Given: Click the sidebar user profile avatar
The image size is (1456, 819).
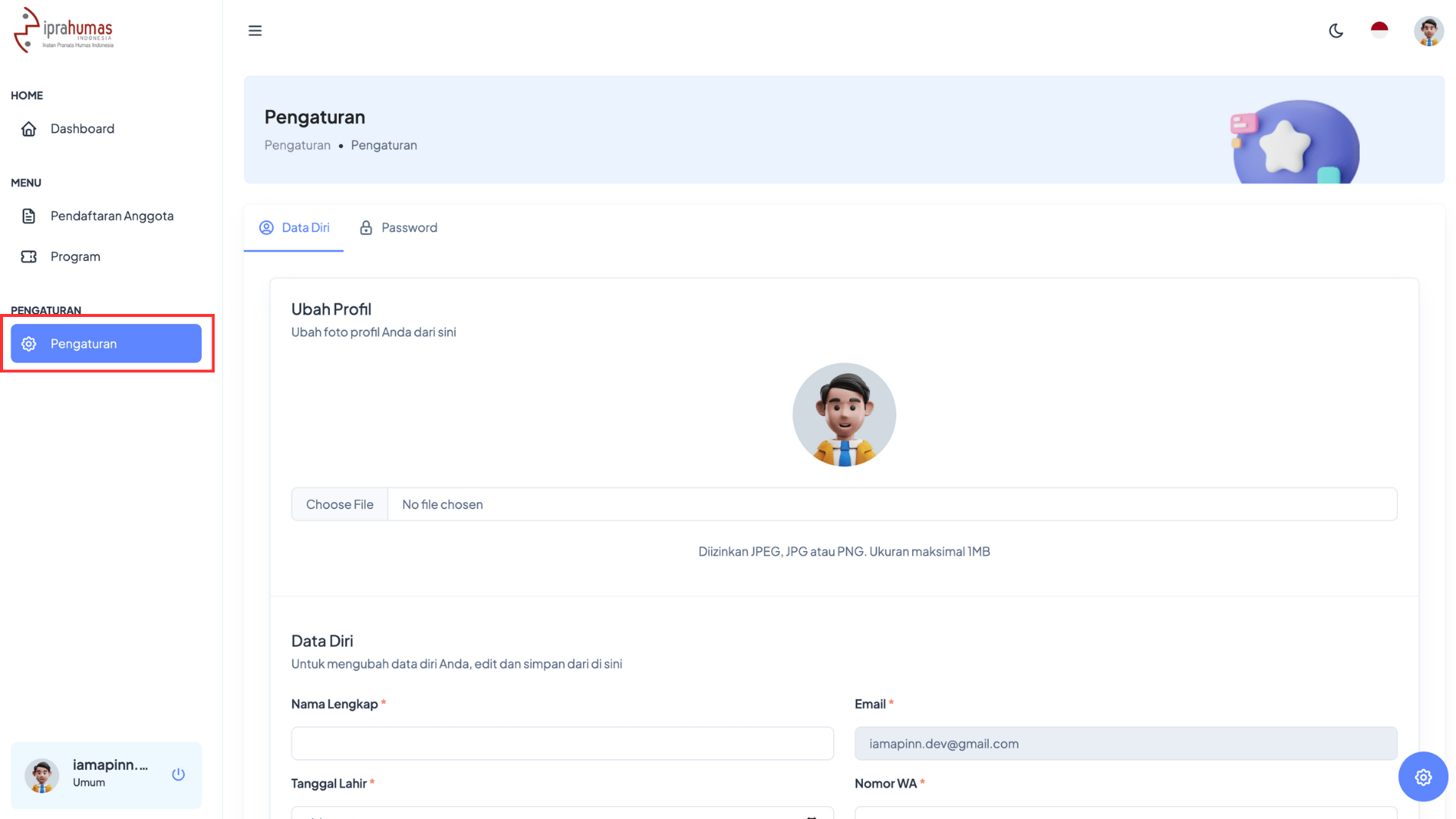Looking at the screenshot, I should [42, 775].
